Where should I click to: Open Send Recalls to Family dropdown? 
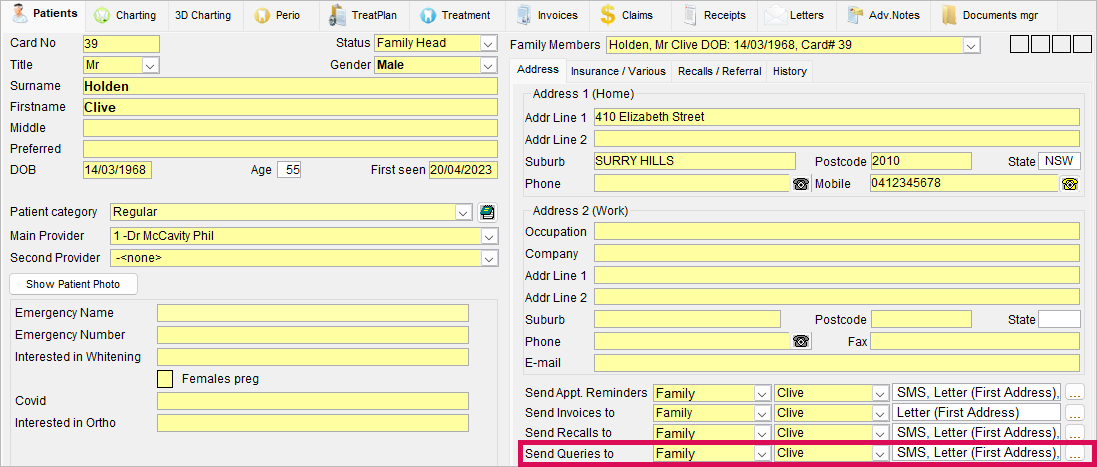[x=761, y=433]
